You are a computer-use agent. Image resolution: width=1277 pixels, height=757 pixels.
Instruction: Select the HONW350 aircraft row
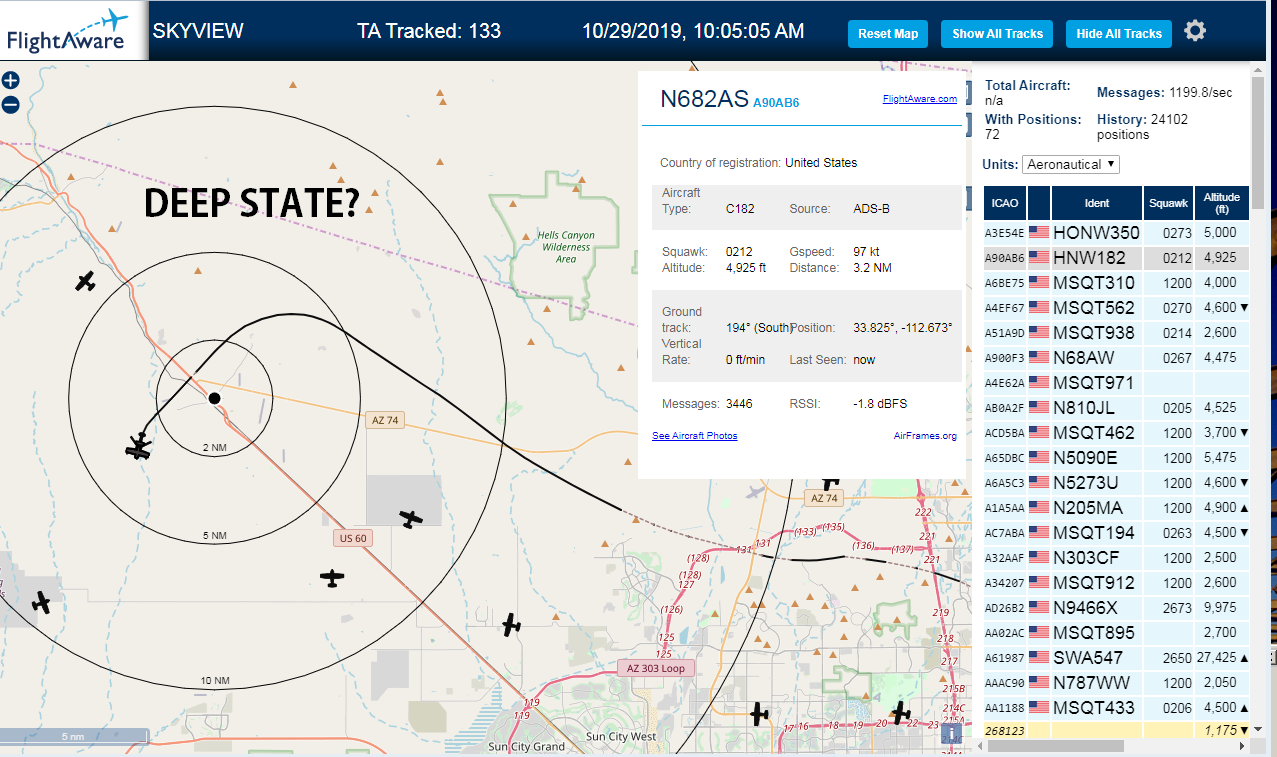click(x=1117, y=233)
